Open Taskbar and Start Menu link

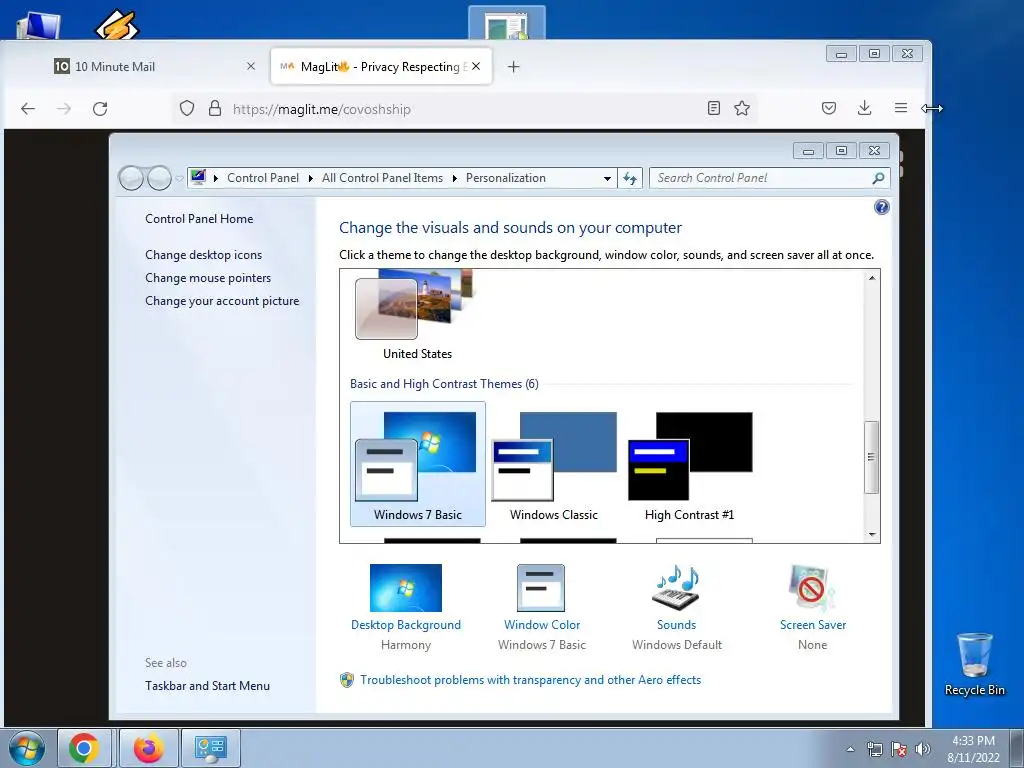[208, 686]
